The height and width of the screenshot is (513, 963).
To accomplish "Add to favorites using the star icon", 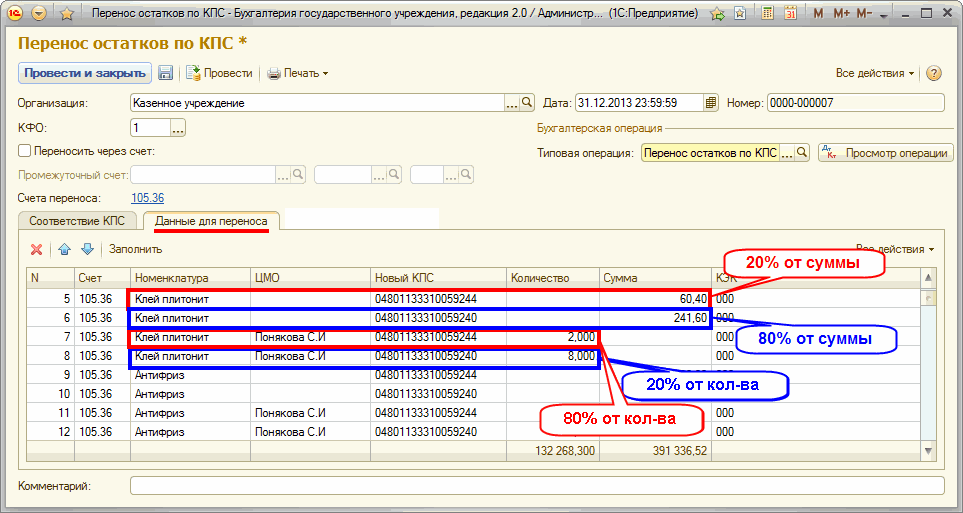I will click(66, 14).
